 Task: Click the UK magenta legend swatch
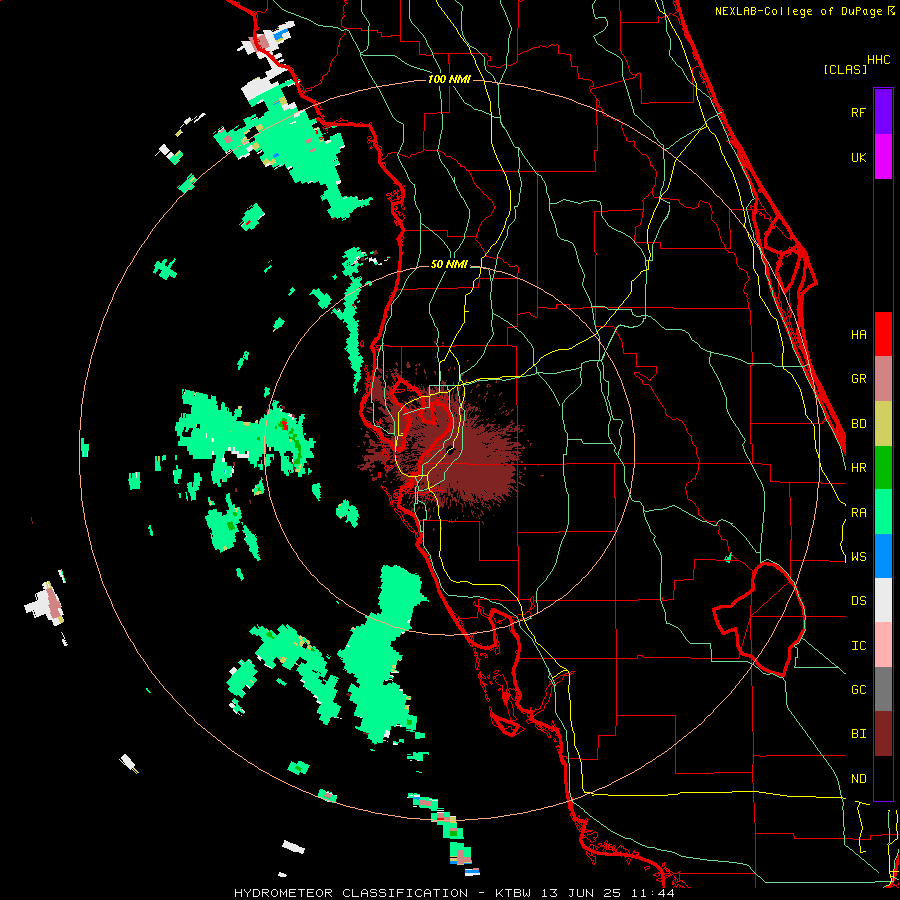[883, 157]
